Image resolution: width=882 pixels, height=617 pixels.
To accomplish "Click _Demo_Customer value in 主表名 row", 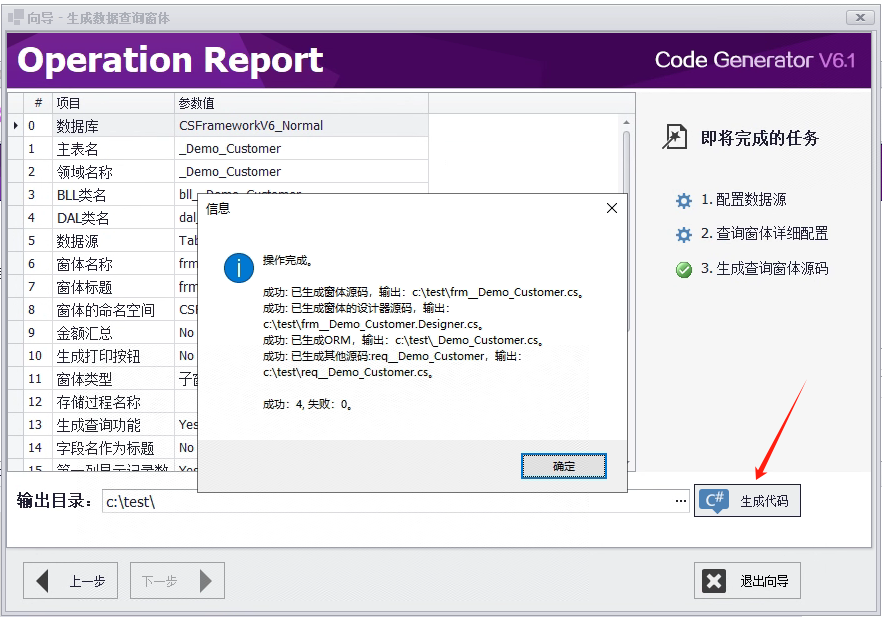I will (301, 148).
